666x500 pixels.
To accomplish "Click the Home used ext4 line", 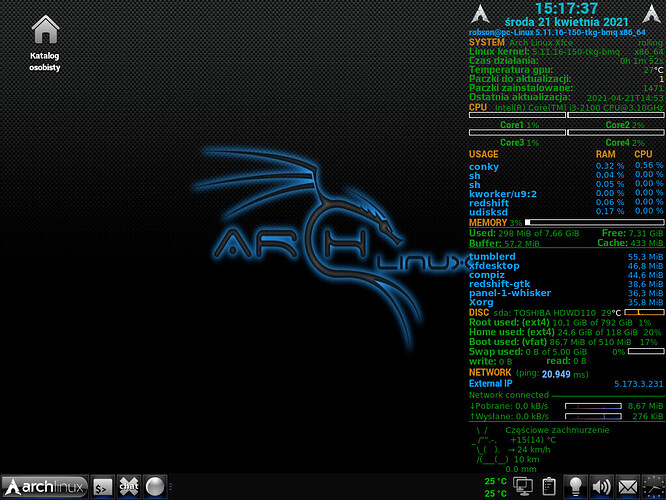I will 565,332.
